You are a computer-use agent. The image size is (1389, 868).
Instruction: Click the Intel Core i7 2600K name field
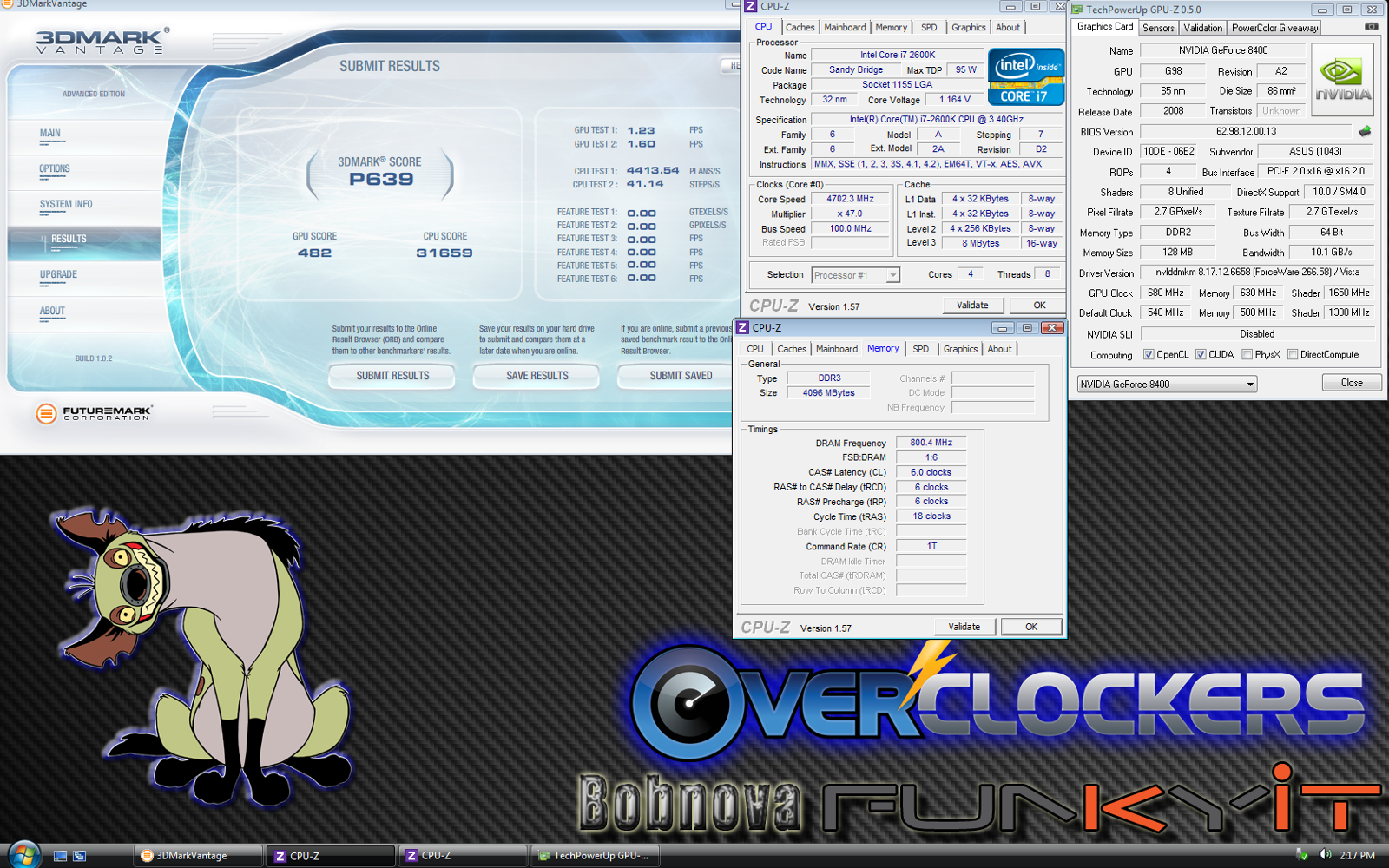click(x=898, y=55)
